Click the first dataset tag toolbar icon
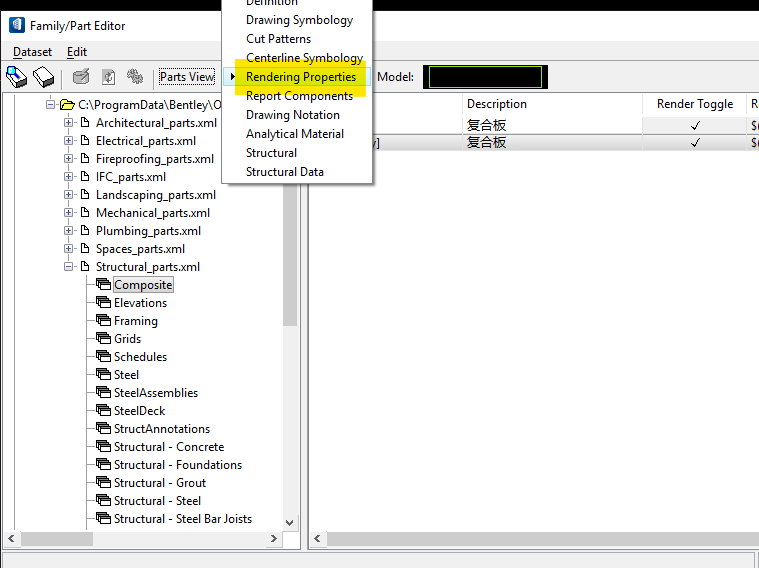 click(x=16, y=77)
